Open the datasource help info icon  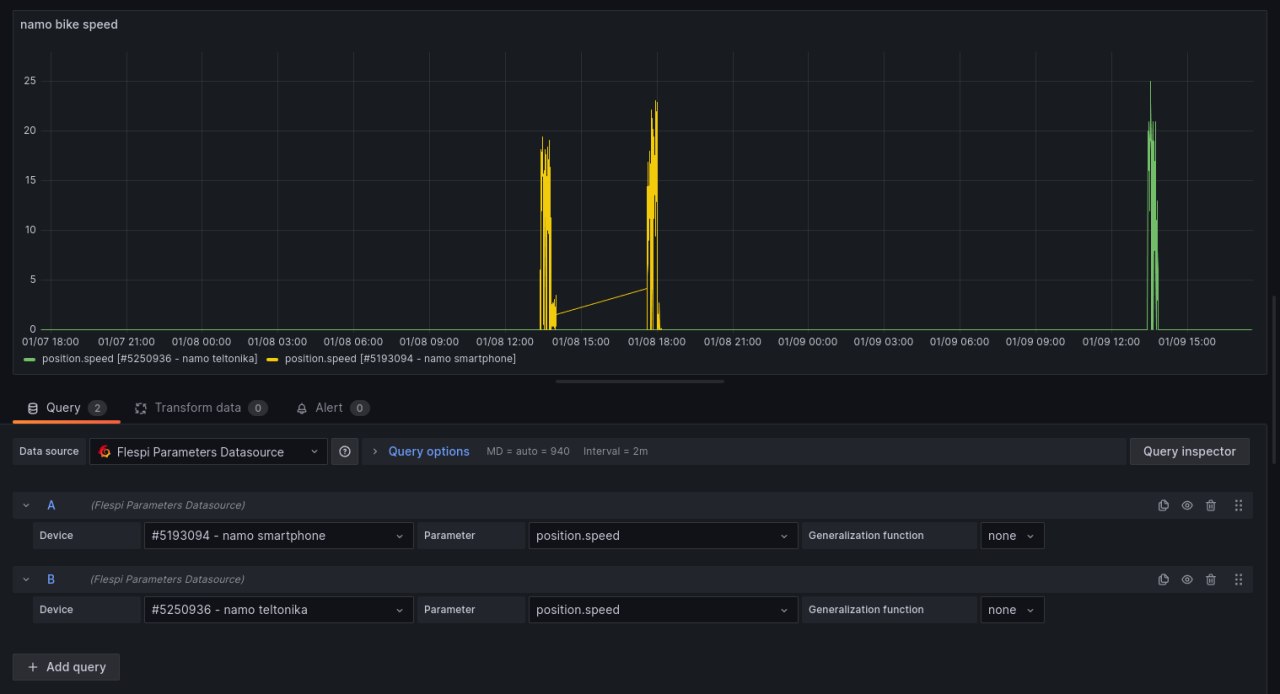tap(344, 451)
